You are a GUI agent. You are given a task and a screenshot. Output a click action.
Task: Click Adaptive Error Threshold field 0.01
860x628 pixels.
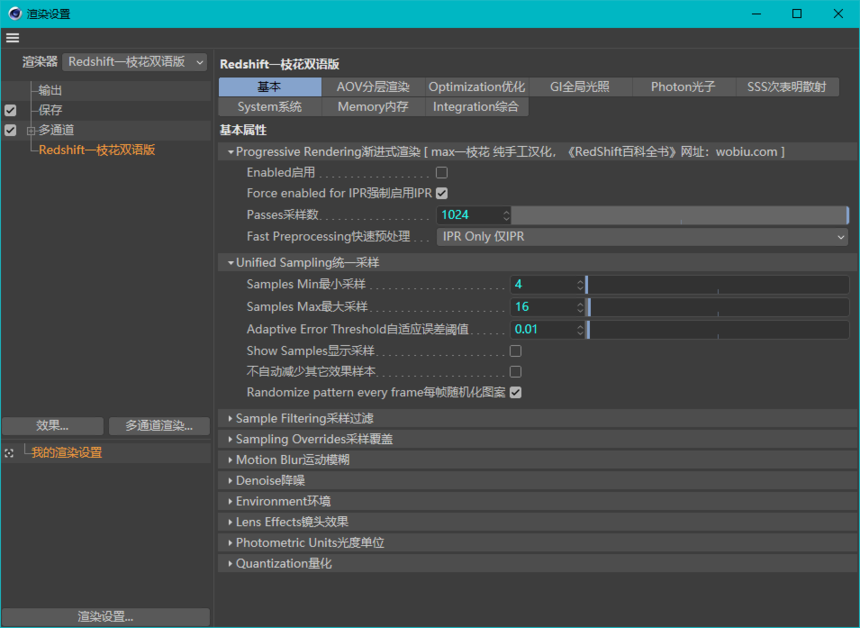click(543, 330)
